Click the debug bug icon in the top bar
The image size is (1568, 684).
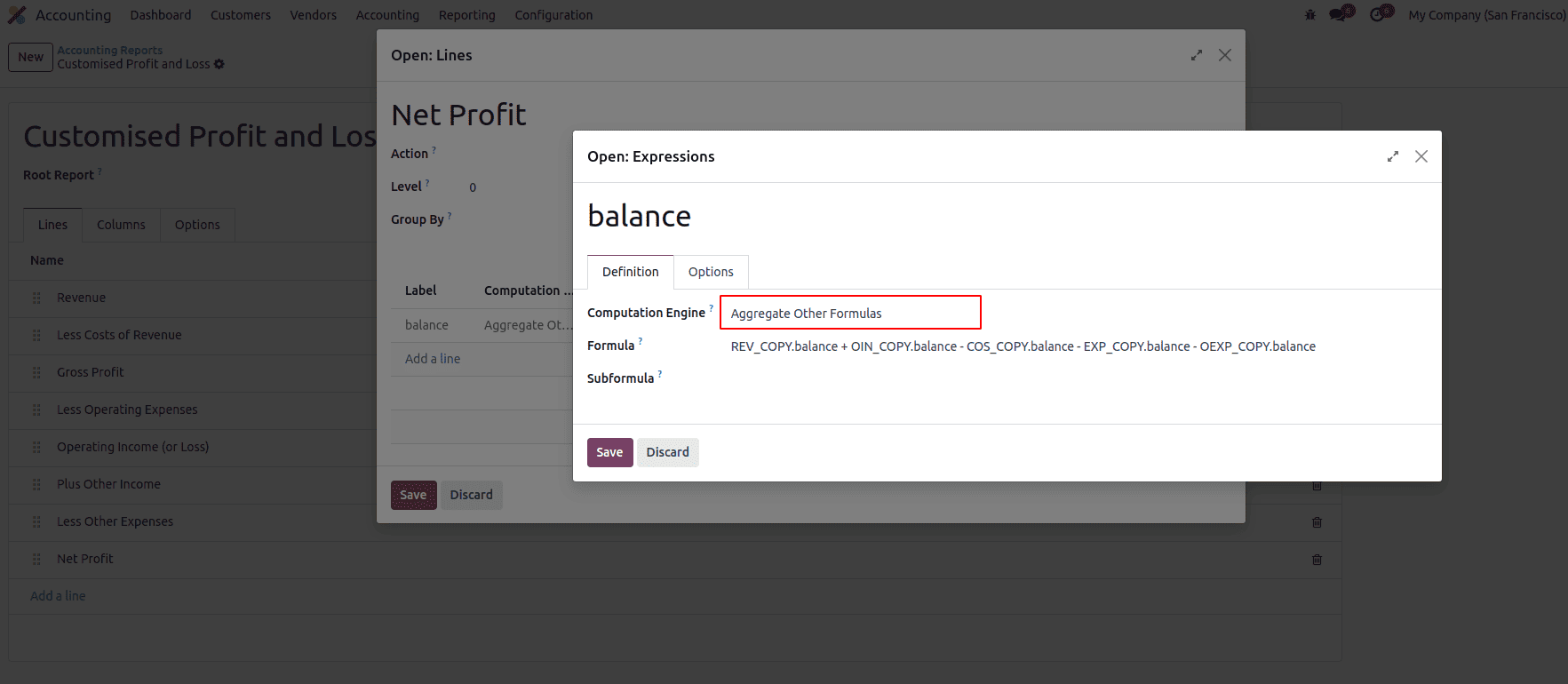click(x=1309, y=15)
